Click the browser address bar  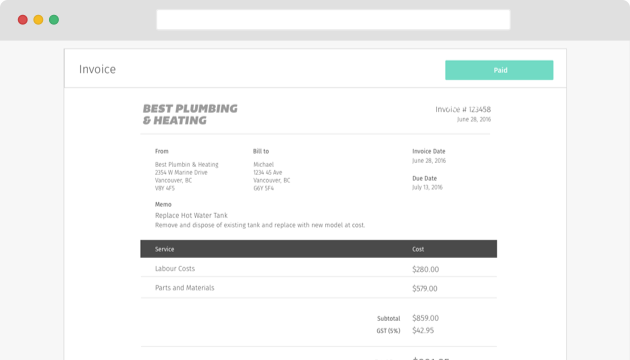pos(333,20)
